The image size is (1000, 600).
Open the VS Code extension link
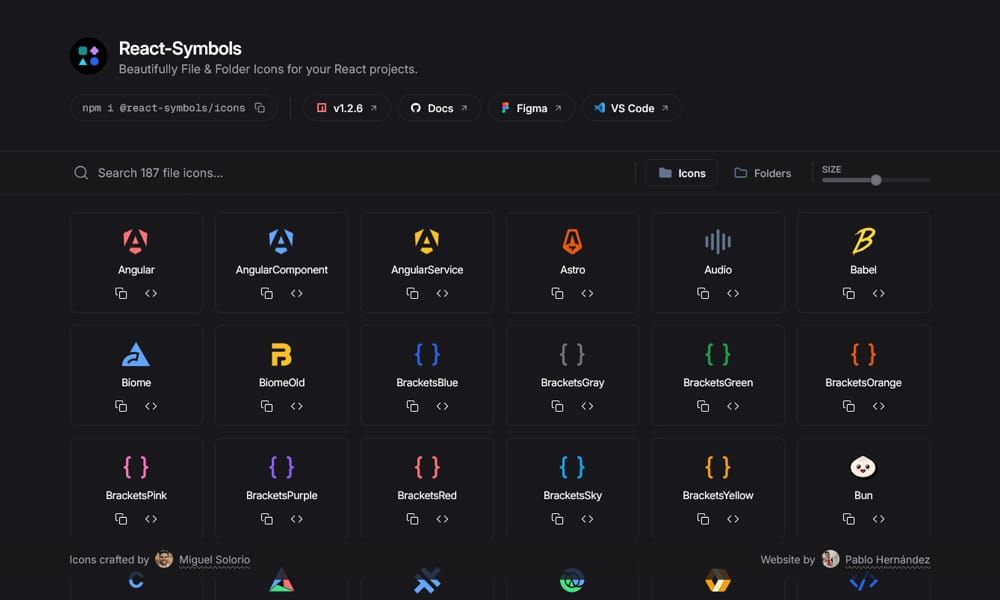(631, 107)
